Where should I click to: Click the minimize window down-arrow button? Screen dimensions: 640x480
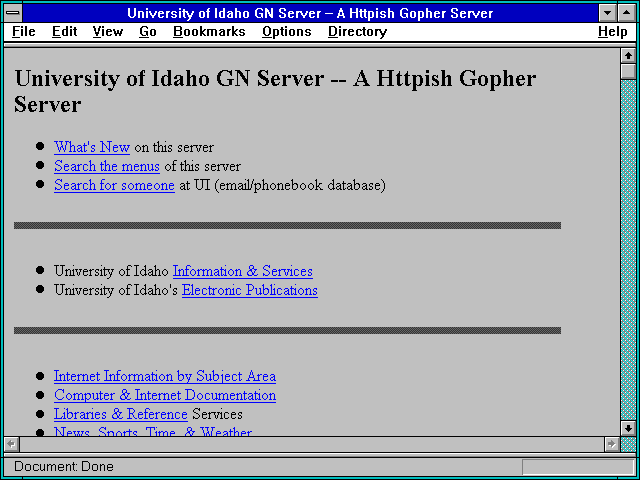point(607,13)
